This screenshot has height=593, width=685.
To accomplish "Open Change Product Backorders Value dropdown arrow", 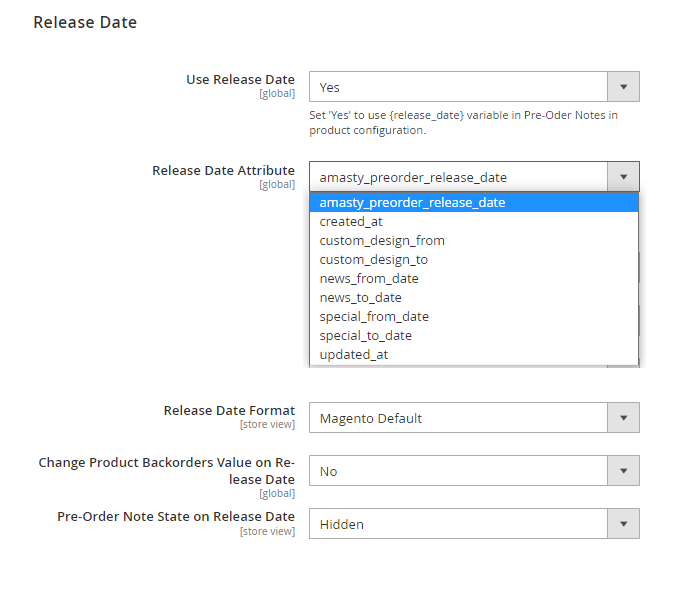I will 623,471.
